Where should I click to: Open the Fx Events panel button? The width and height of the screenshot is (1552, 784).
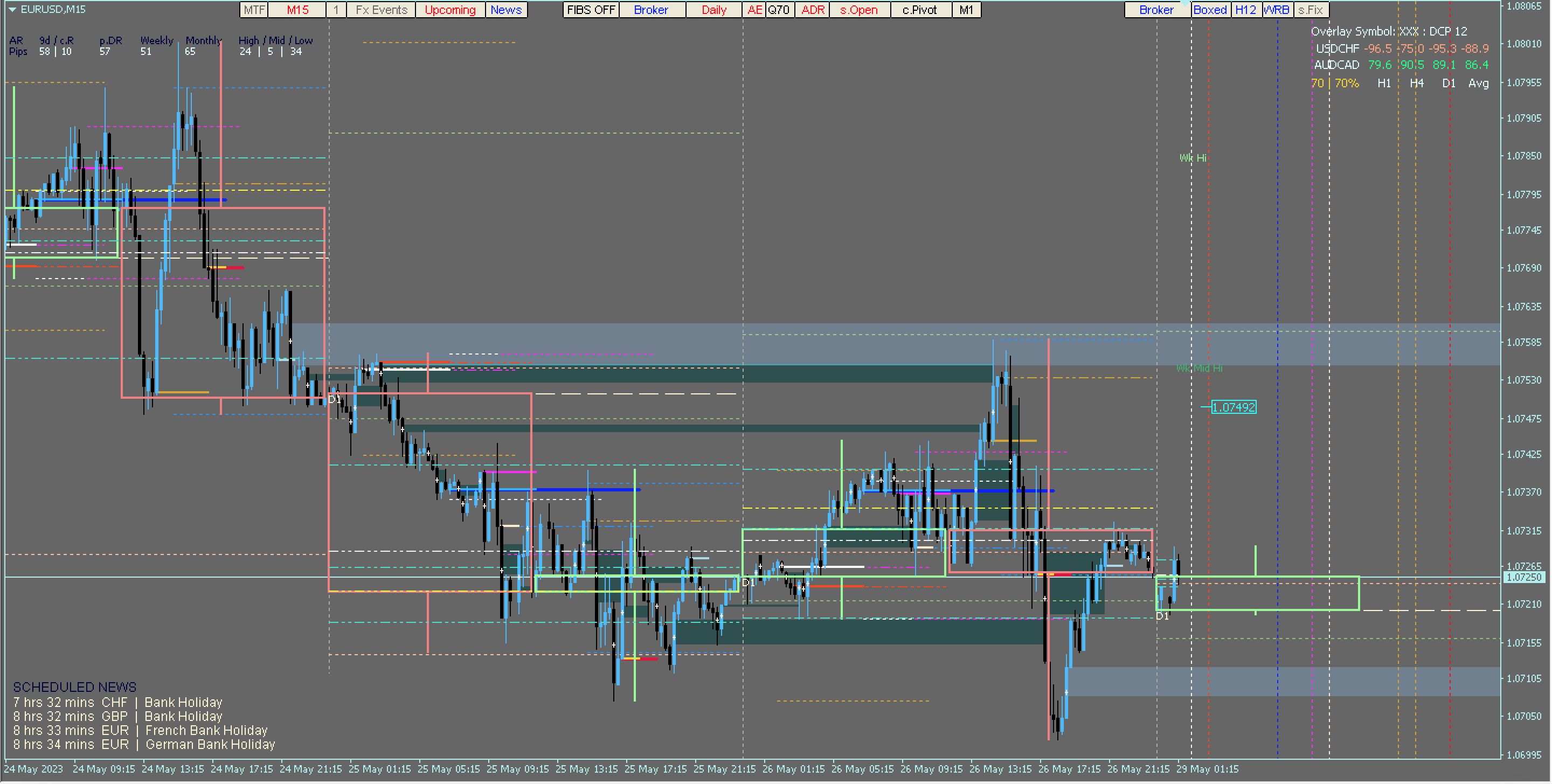pos(381,10)
